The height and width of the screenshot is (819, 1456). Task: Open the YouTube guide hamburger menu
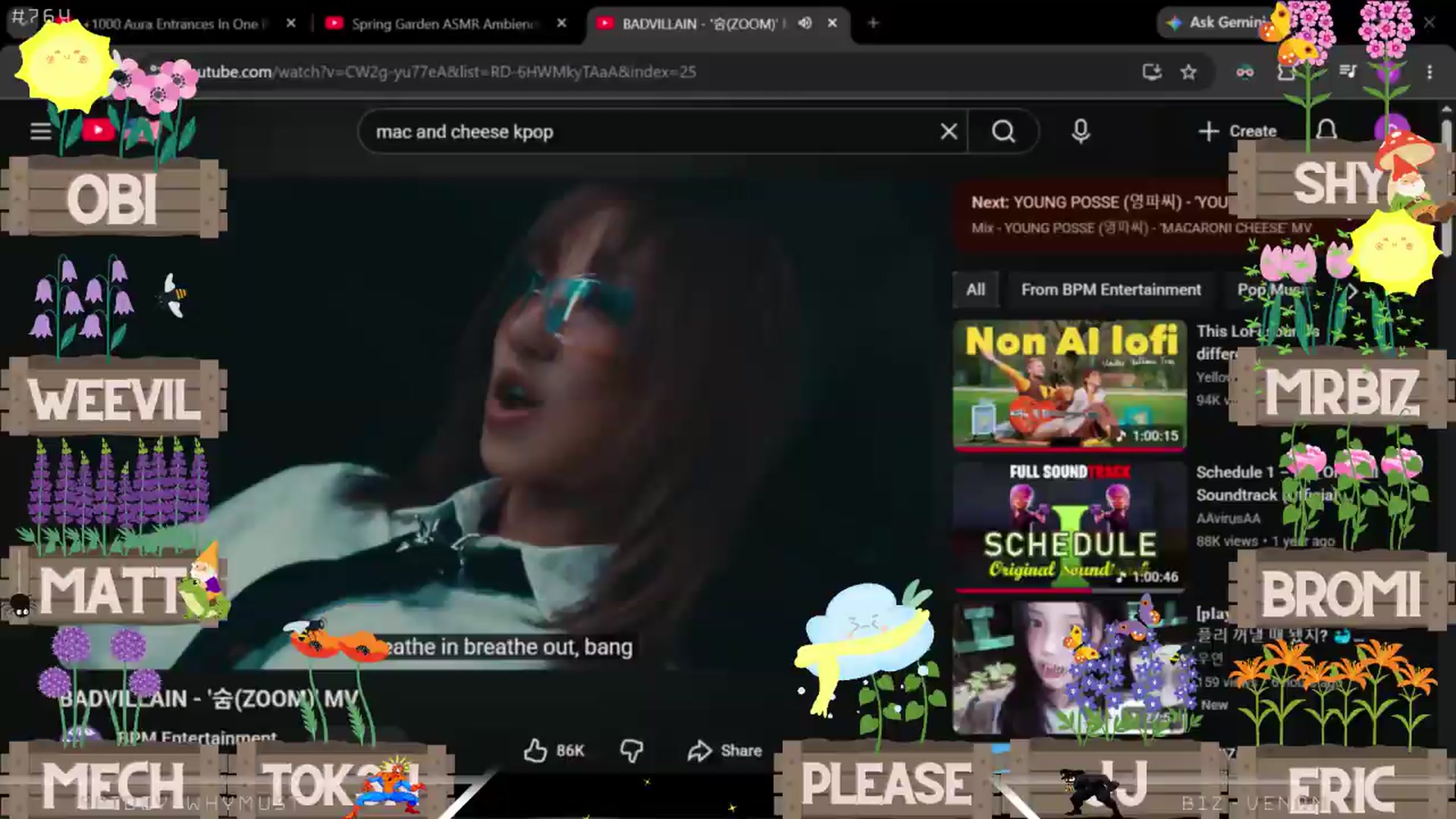click(x=41, y=131)
